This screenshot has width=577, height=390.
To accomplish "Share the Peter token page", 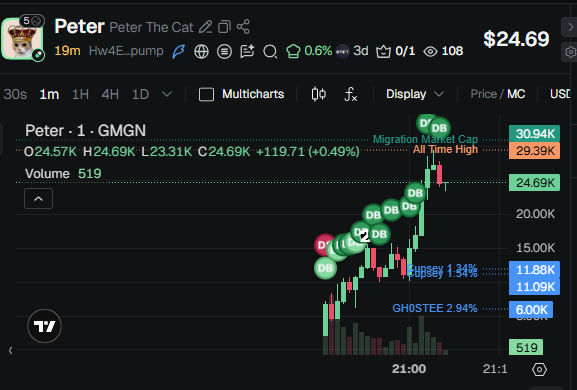I will click(x=243, y=27).
